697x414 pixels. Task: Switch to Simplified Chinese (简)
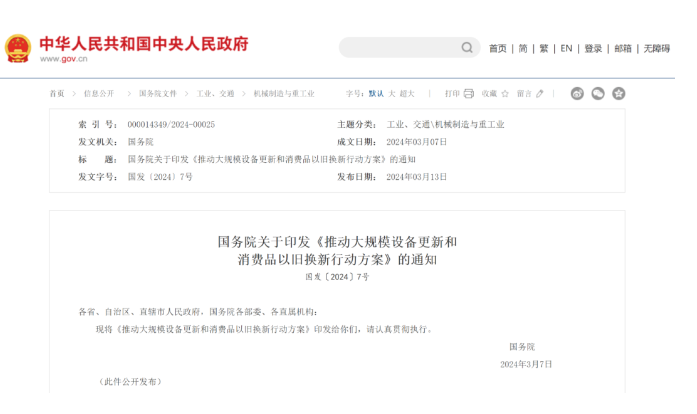pyautogui.click(x=522, y=48)
